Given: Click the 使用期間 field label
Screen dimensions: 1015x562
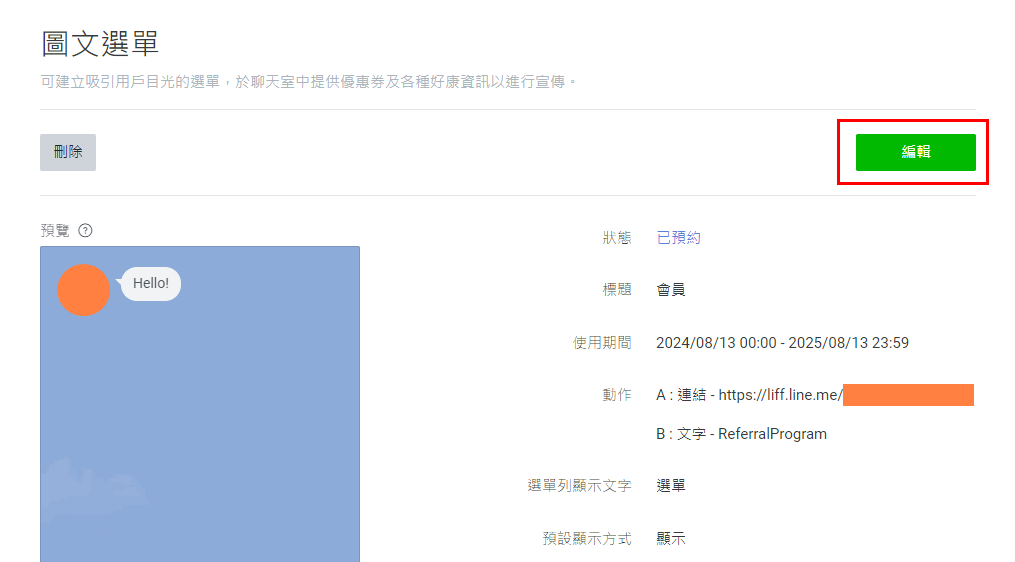Looking at the screenshot, I should click(x=602, y=343).
